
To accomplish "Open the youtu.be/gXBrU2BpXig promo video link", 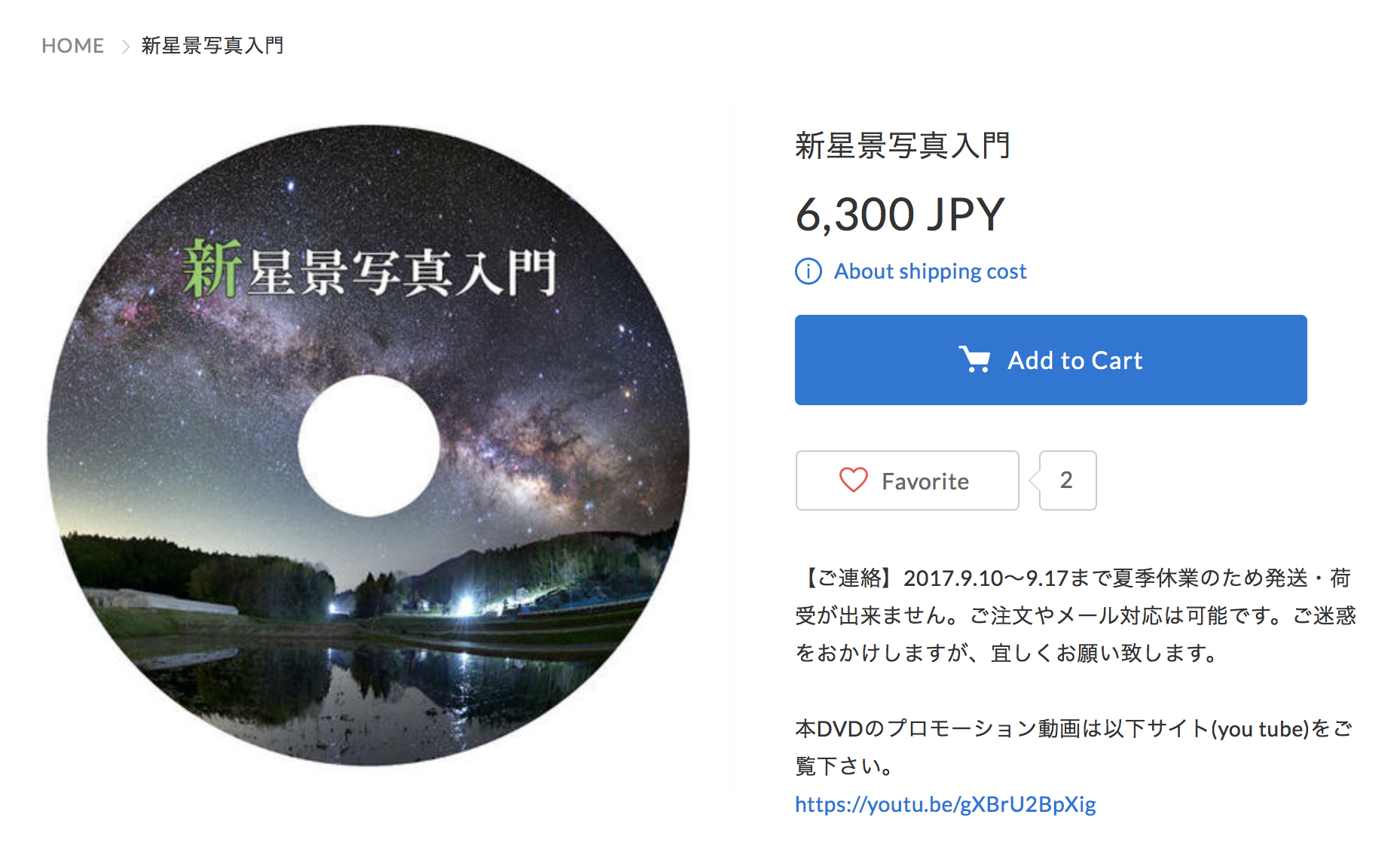I will coord(946,804).
